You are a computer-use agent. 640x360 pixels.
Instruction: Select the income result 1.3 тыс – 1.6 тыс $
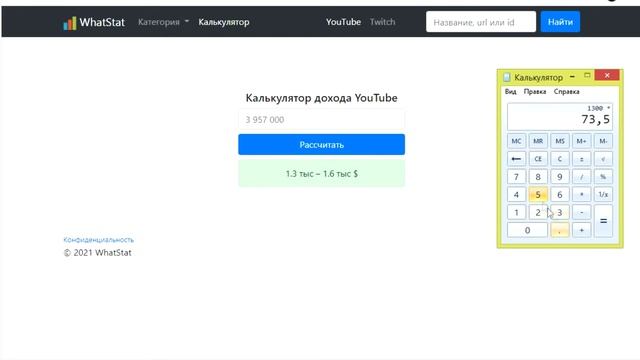(x=322, y=173)
